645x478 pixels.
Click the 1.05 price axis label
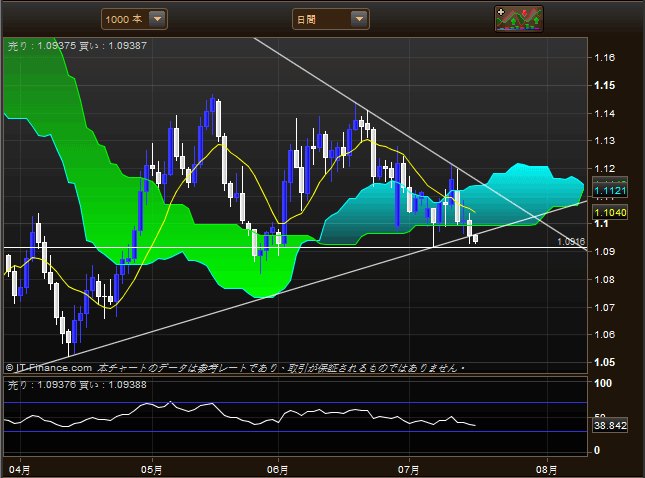point(605,362)
